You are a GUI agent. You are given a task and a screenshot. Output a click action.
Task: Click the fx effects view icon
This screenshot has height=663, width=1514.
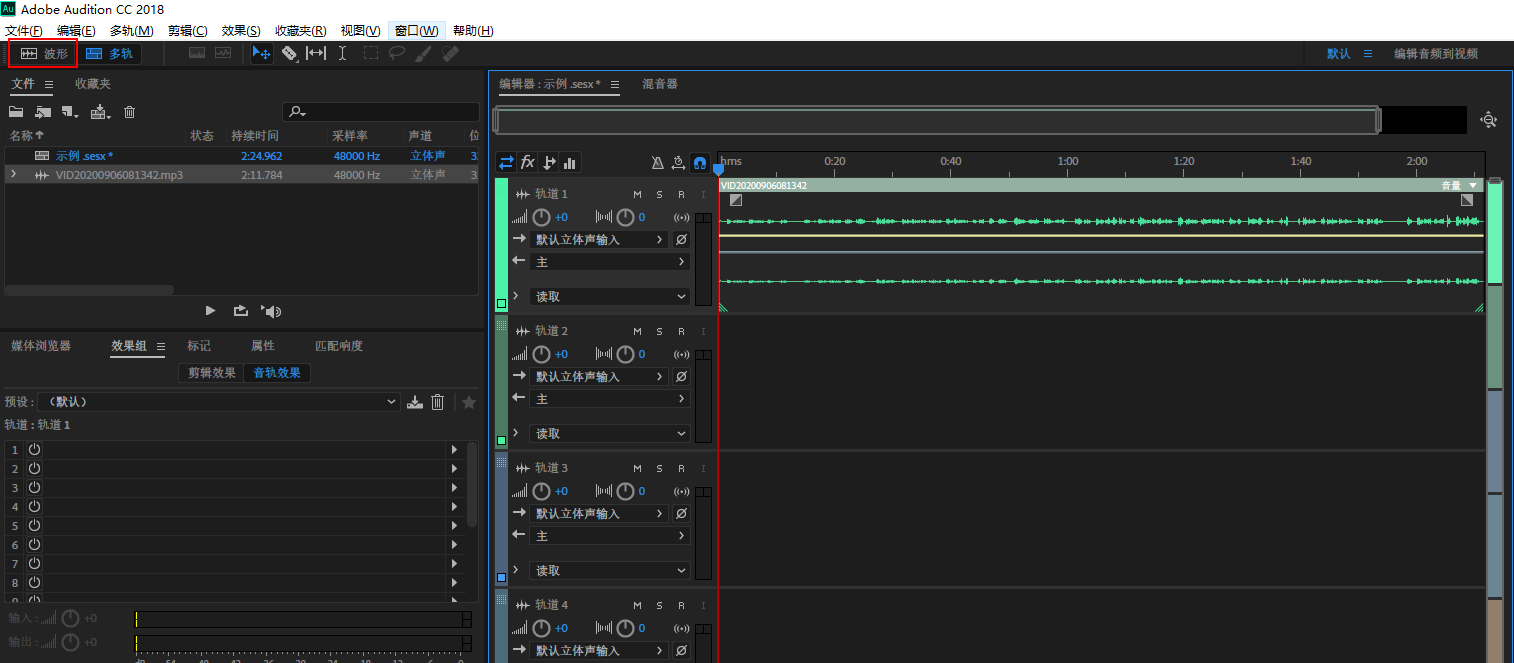click(528, 162)
